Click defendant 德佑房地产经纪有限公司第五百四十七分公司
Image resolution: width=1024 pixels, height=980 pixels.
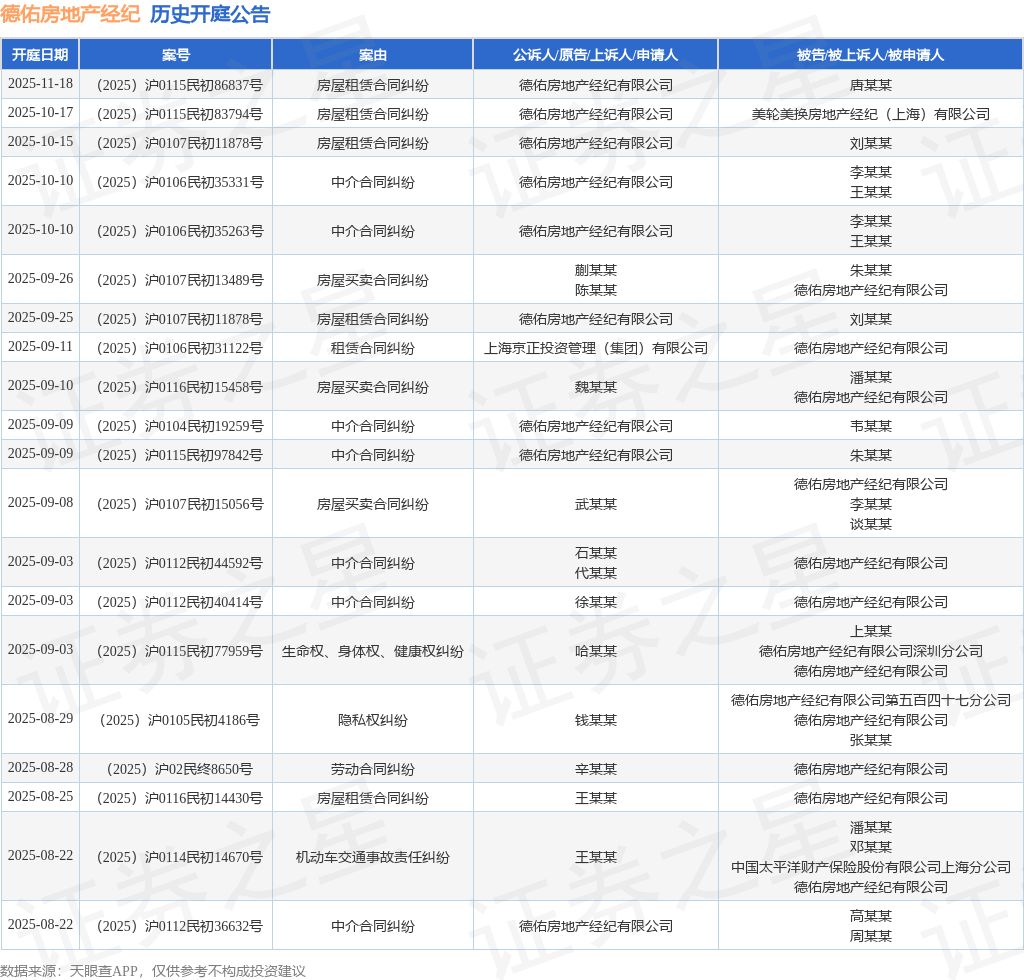point(871,701)
